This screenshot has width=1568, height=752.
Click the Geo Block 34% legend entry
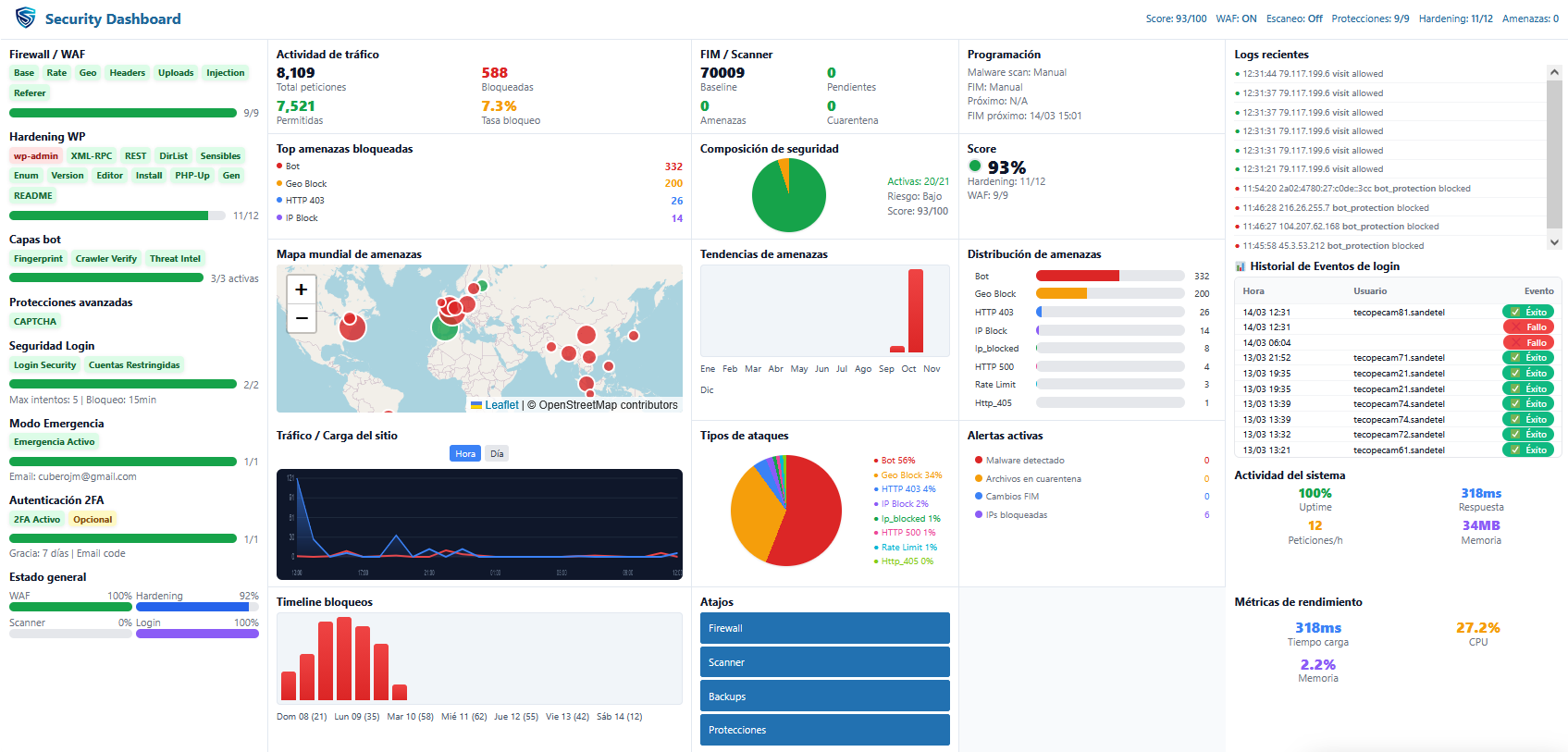pos(908,475)
